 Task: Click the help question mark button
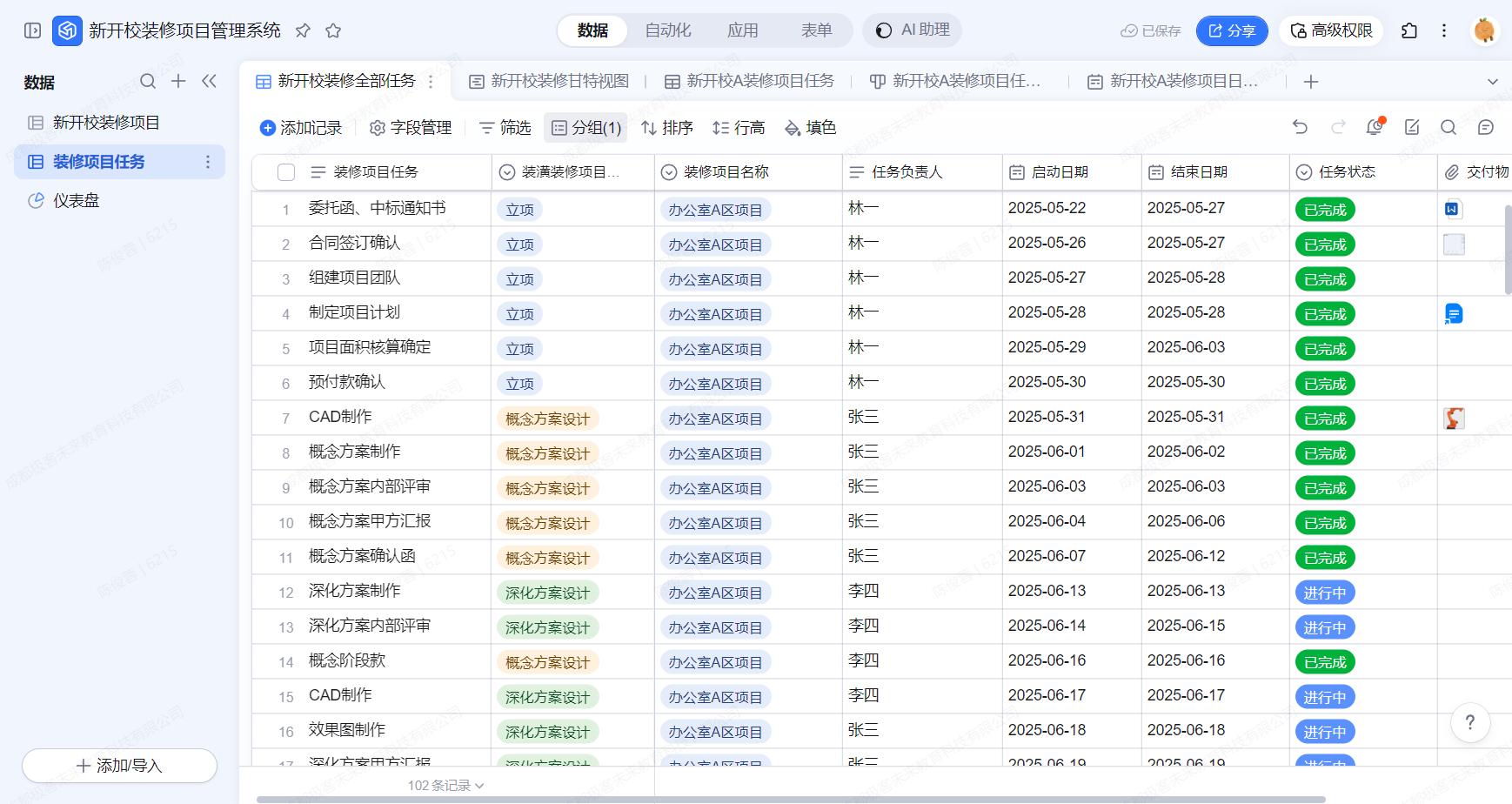point(1470,722)
